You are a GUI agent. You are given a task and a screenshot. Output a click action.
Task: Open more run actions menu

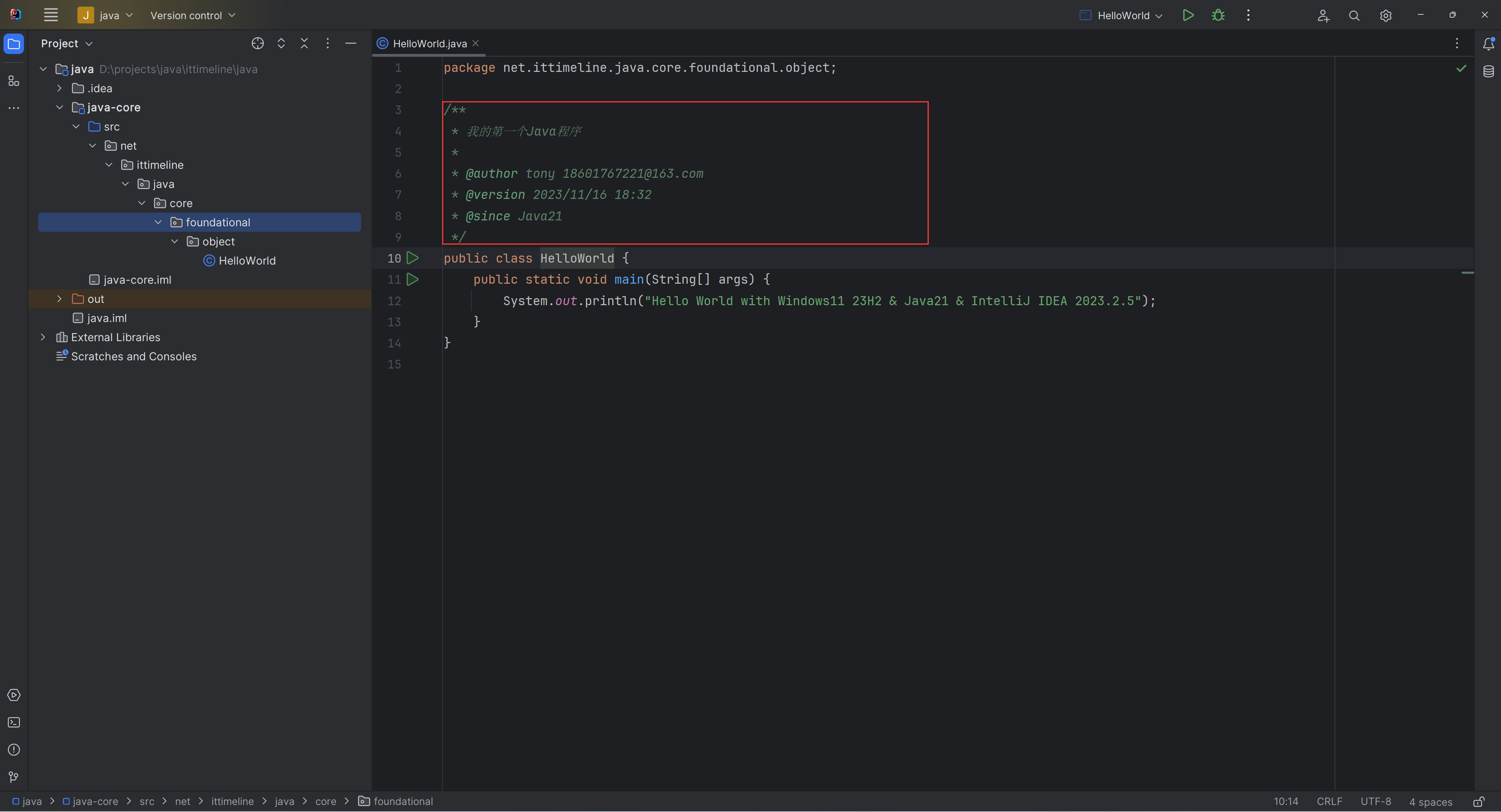coord(1248,15)
